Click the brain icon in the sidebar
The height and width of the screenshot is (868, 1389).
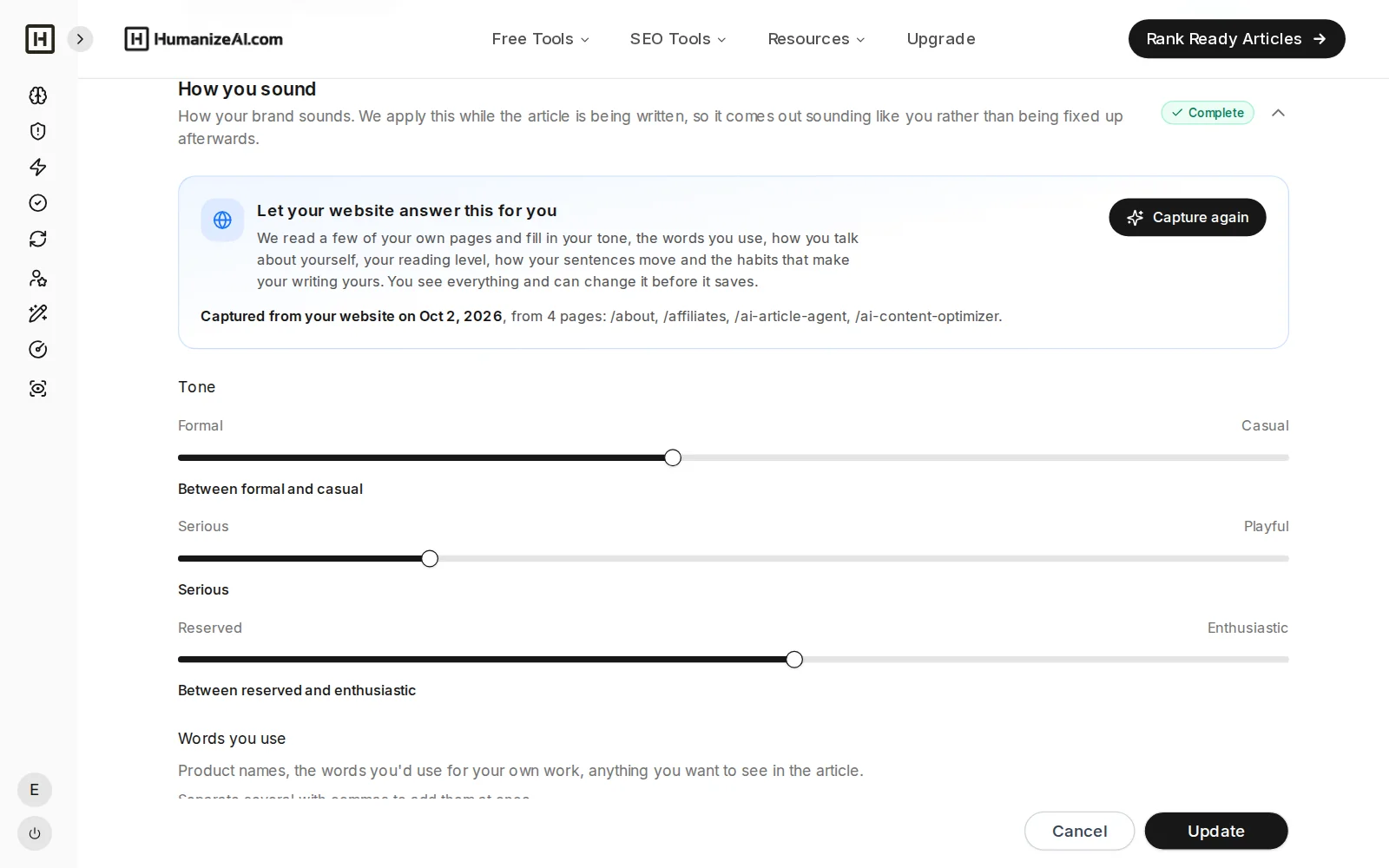pos(38,95)
